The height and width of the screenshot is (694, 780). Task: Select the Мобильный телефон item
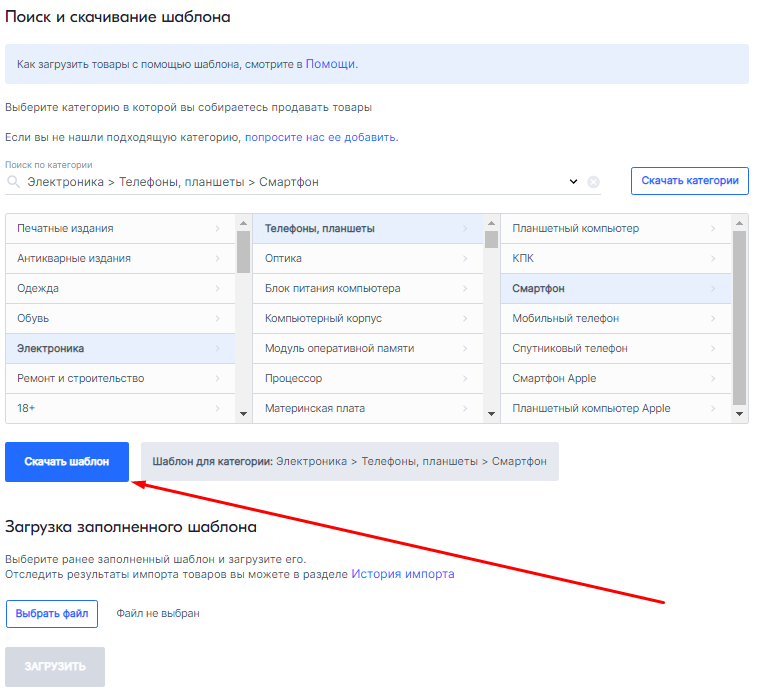point(616,318)
